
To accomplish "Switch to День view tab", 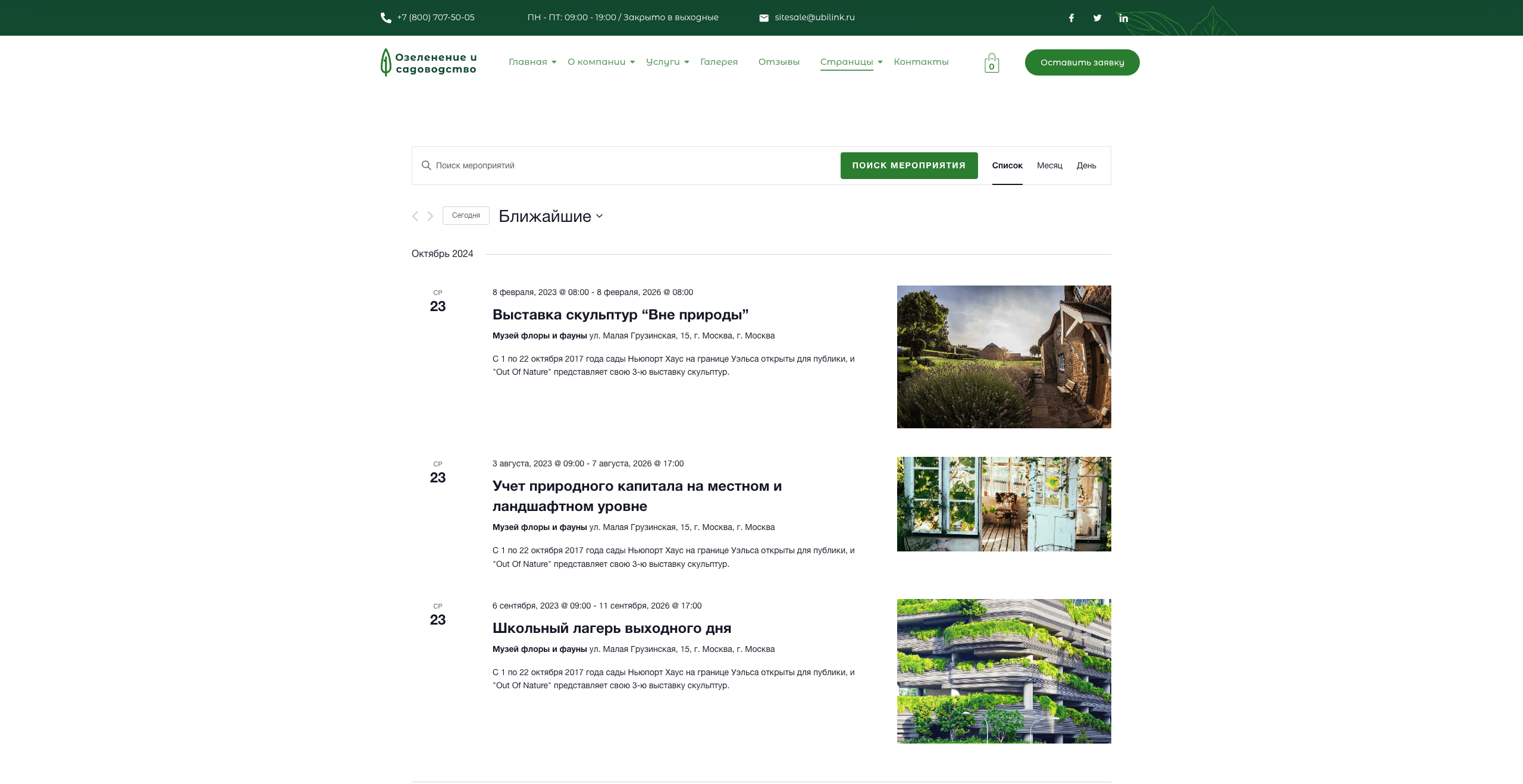I will pyautogui.click(x=1086, y=165).
